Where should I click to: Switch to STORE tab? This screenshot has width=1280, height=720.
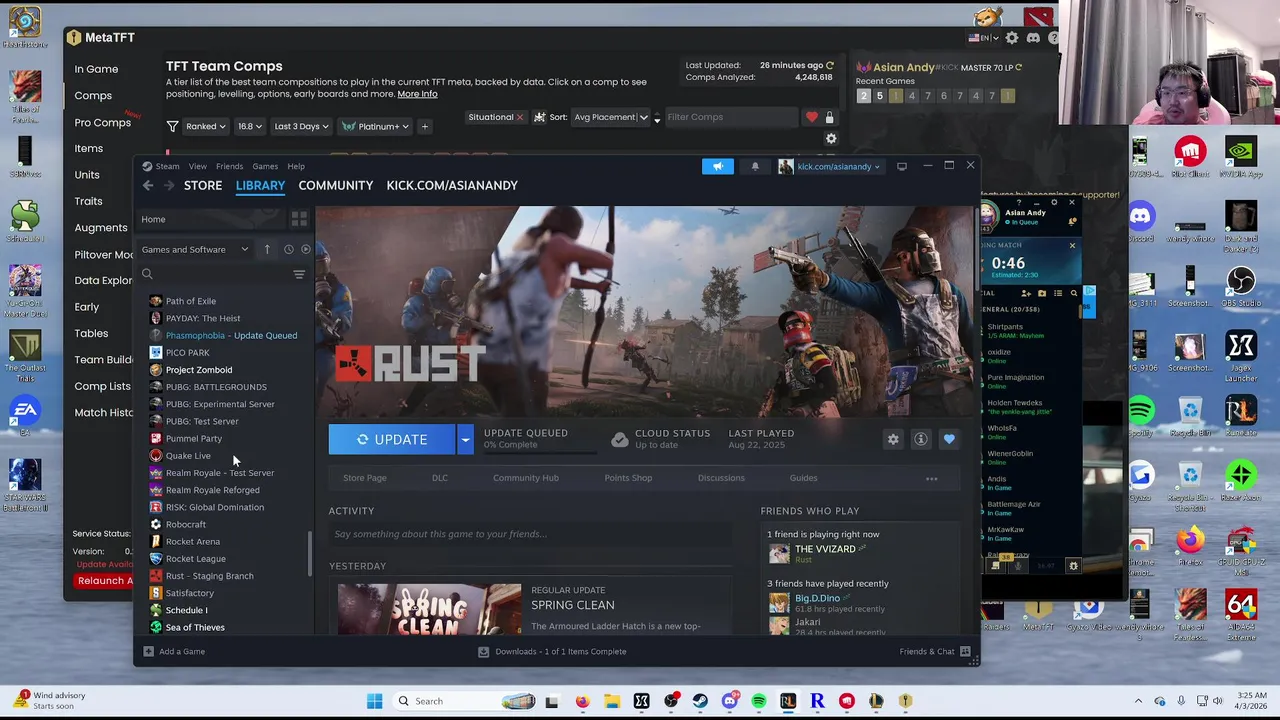203,185
